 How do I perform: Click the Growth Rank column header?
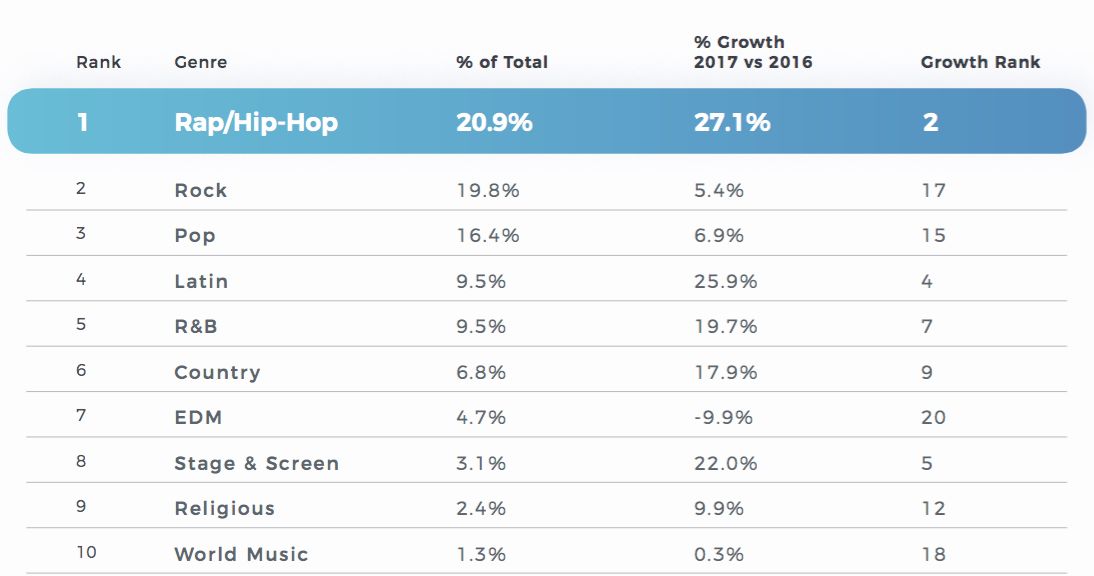(980, 62)
